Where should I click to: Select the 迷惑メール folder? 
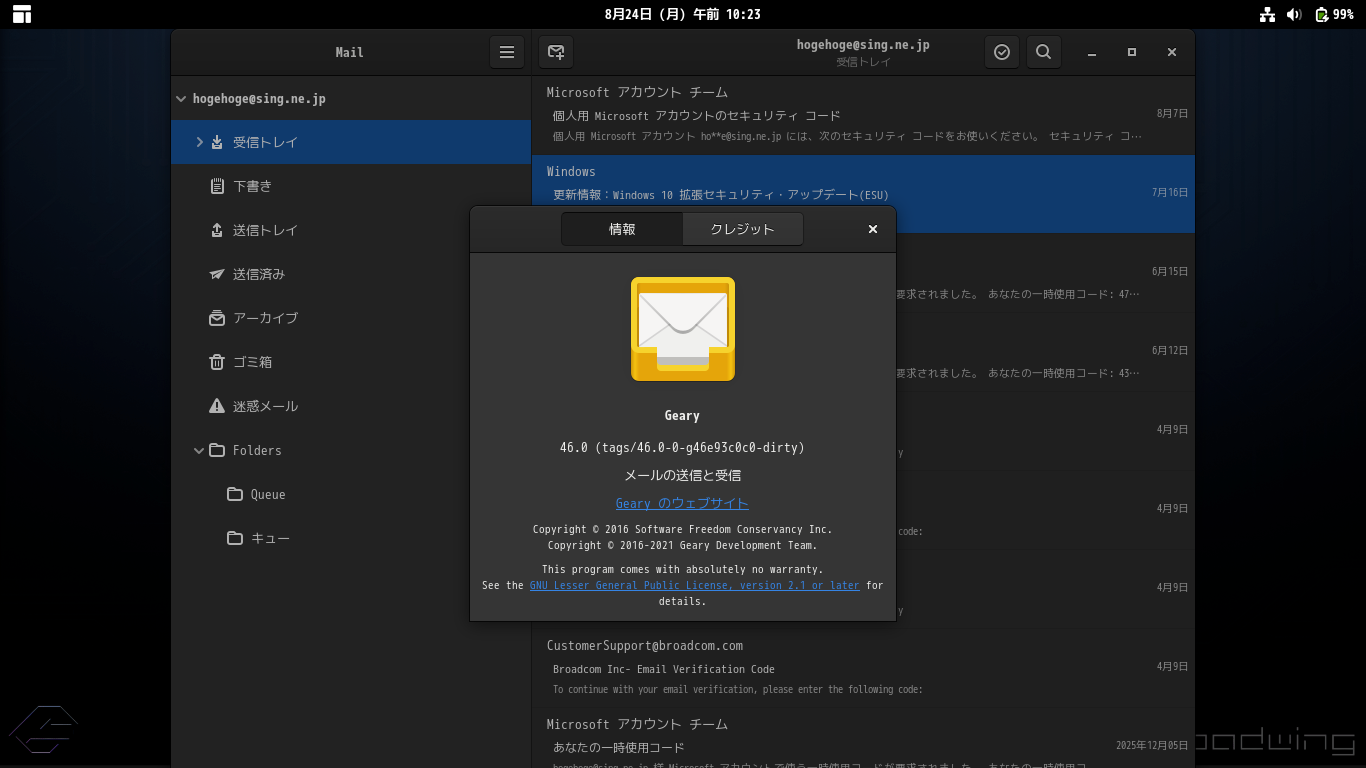(x=351, y=406)
